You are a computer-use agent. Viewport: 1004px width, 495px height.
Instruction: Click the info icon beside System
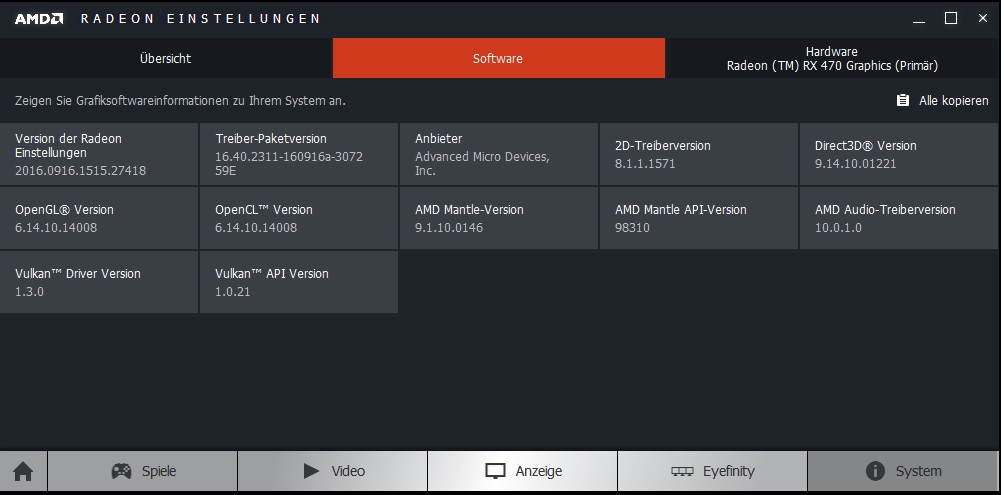(875, 471)
